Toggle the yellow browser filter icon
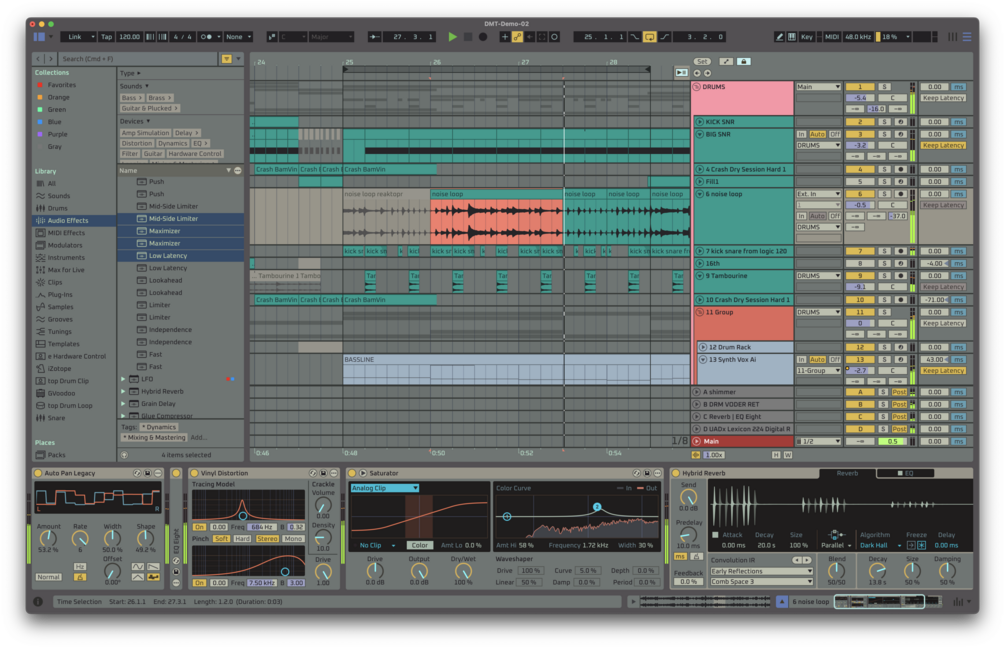The height and width of the screenshot is (648, 1005). (x=226, y=58)
